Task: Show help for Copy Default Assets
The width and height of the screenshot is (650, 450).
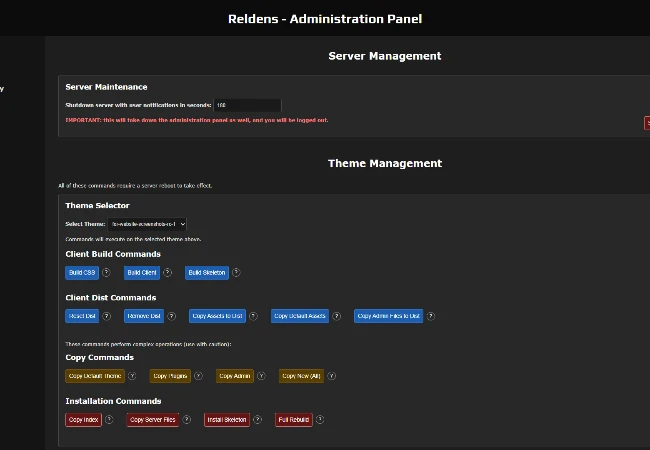Action: coord(336,316)
